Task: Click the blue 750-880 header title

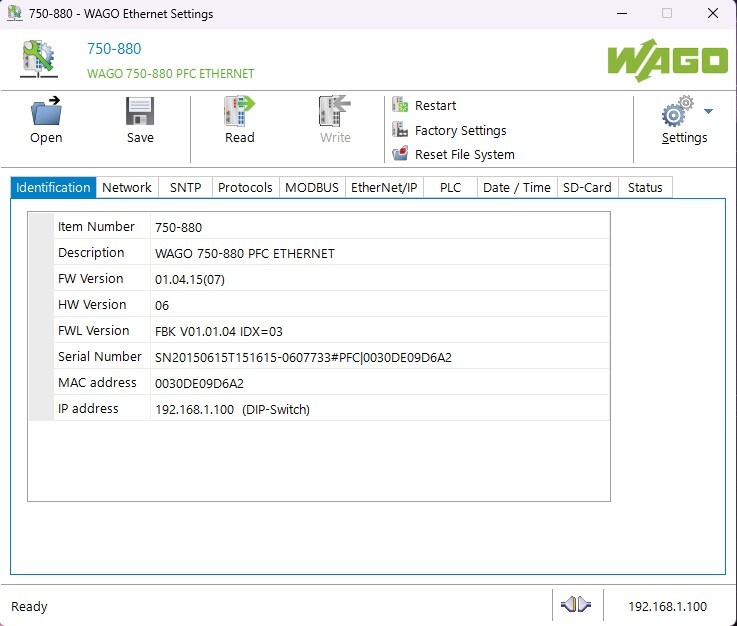Action: (x=114, y=49)
